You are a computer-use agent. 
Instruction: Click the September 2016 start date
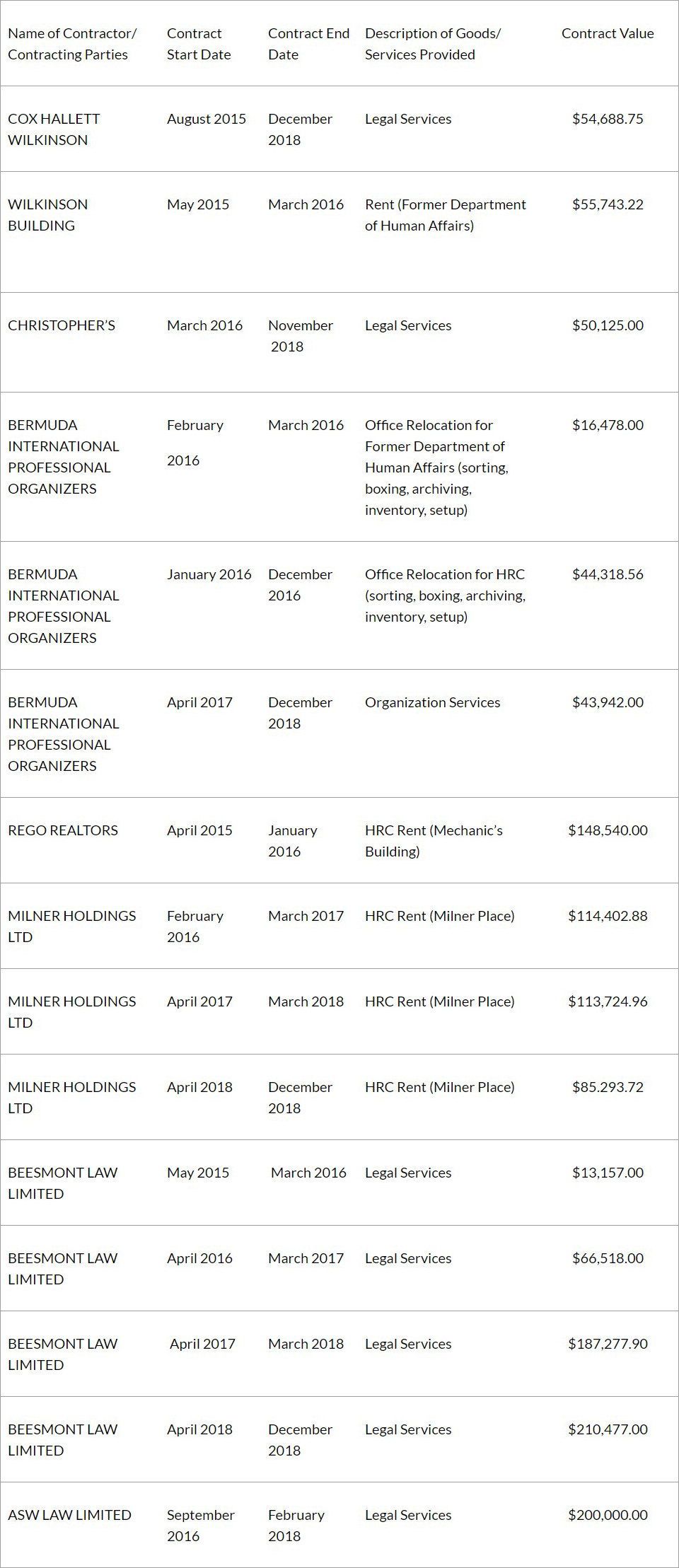(201, 1525)
